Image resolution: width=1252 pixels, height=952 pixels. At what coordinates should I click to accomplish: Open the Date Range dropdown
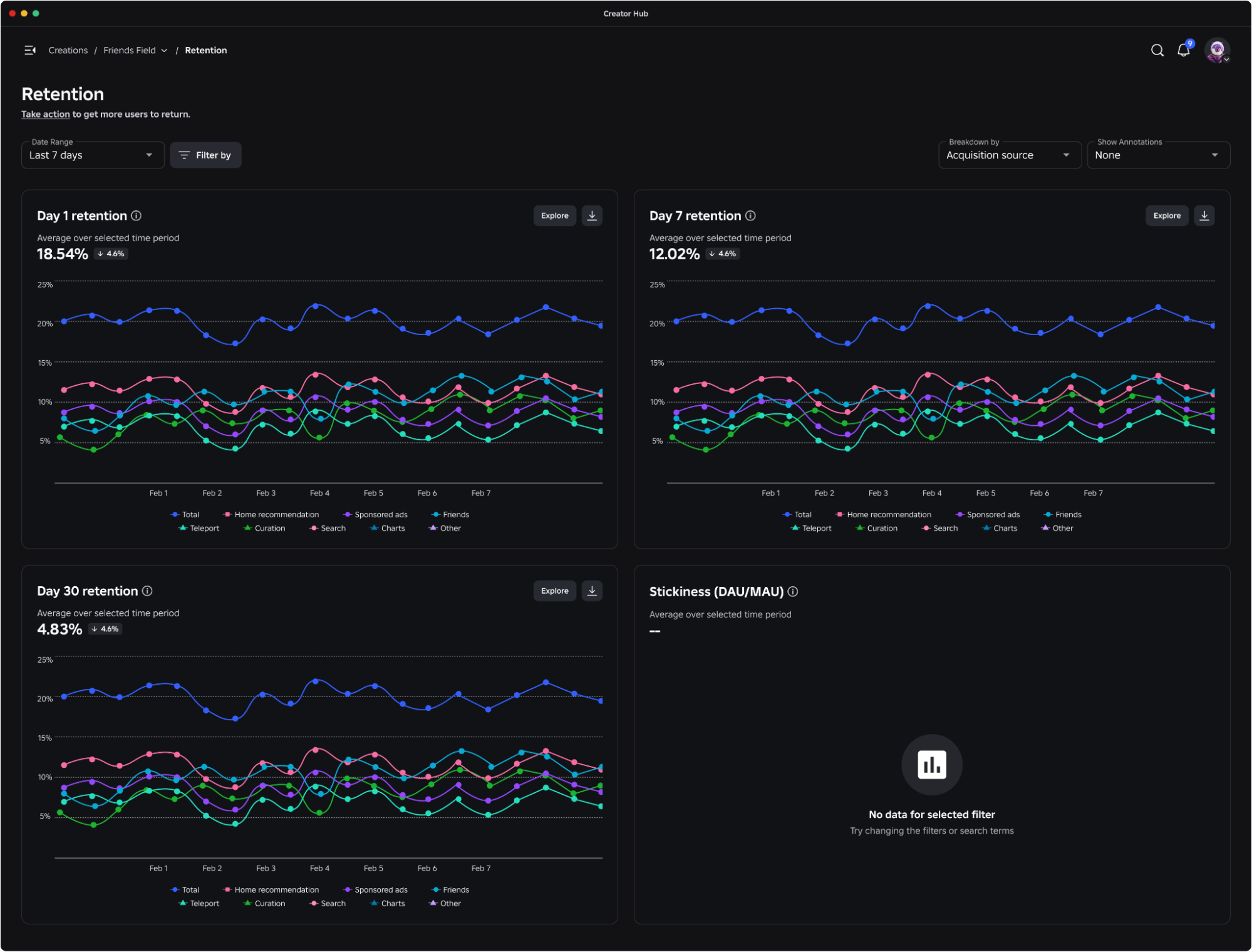click(x=93, y=155)
